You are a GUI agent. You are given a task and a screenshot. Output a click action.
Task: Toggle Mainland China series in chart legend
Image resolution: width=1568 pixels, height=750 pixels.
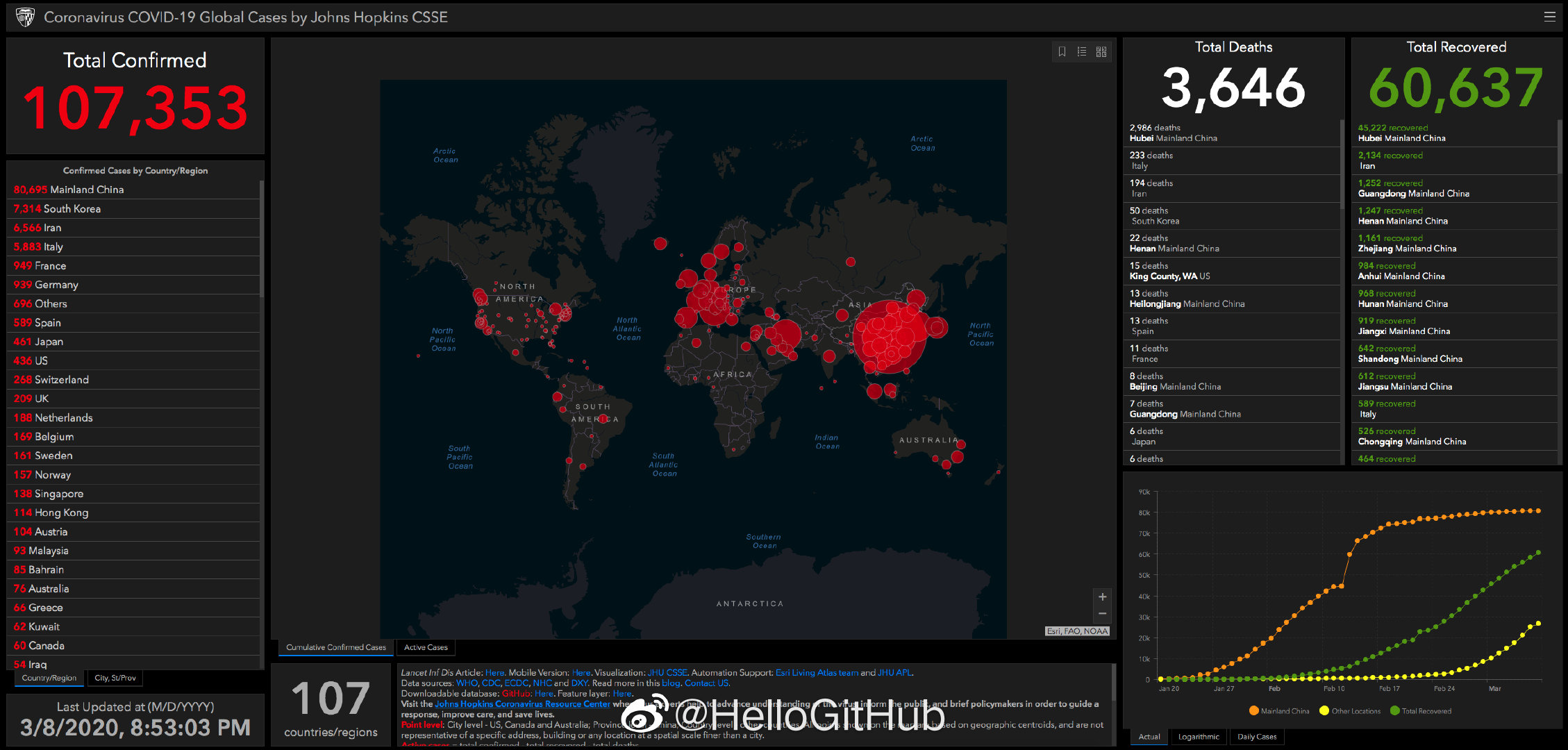(x=1278, y=710)
